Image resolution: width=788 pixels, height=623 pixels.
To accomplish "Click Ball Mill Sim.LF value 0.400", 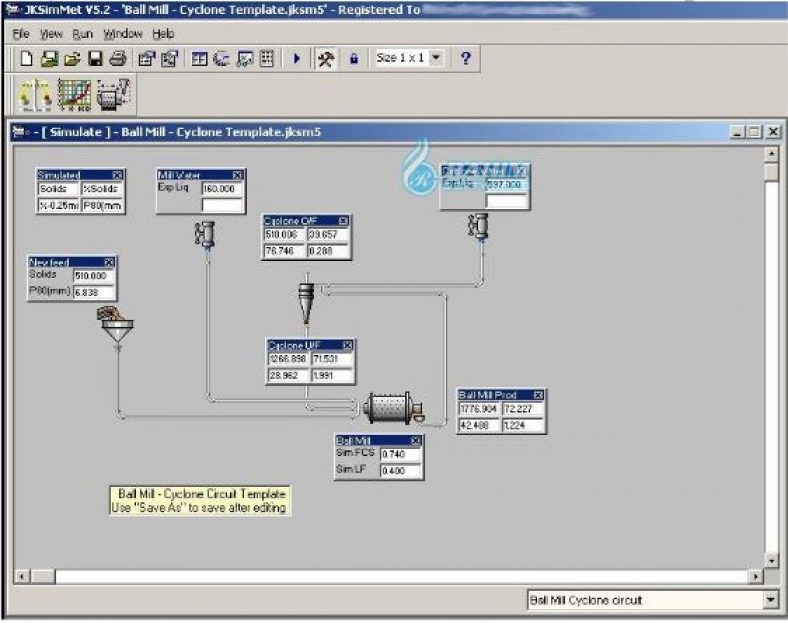I will coord(400,471).
